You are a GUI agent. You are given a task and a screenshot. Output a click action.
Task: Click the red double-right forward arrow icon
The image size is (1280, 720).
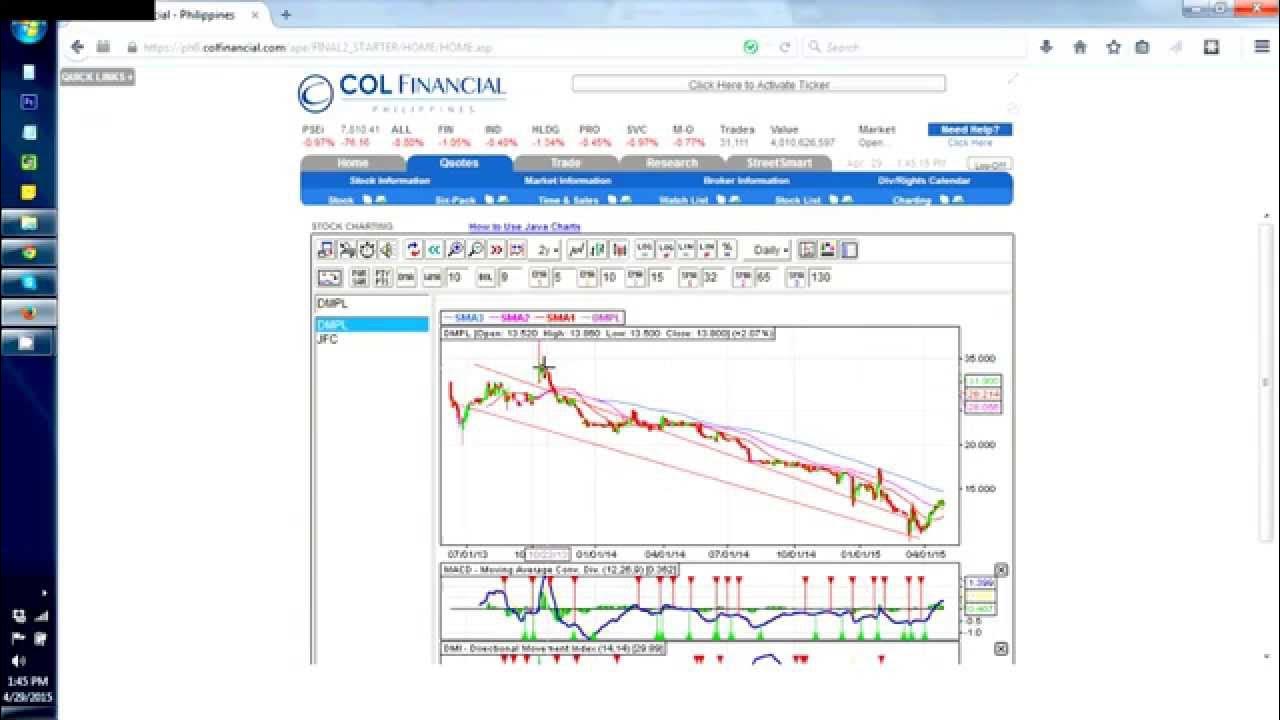[497, 250]
